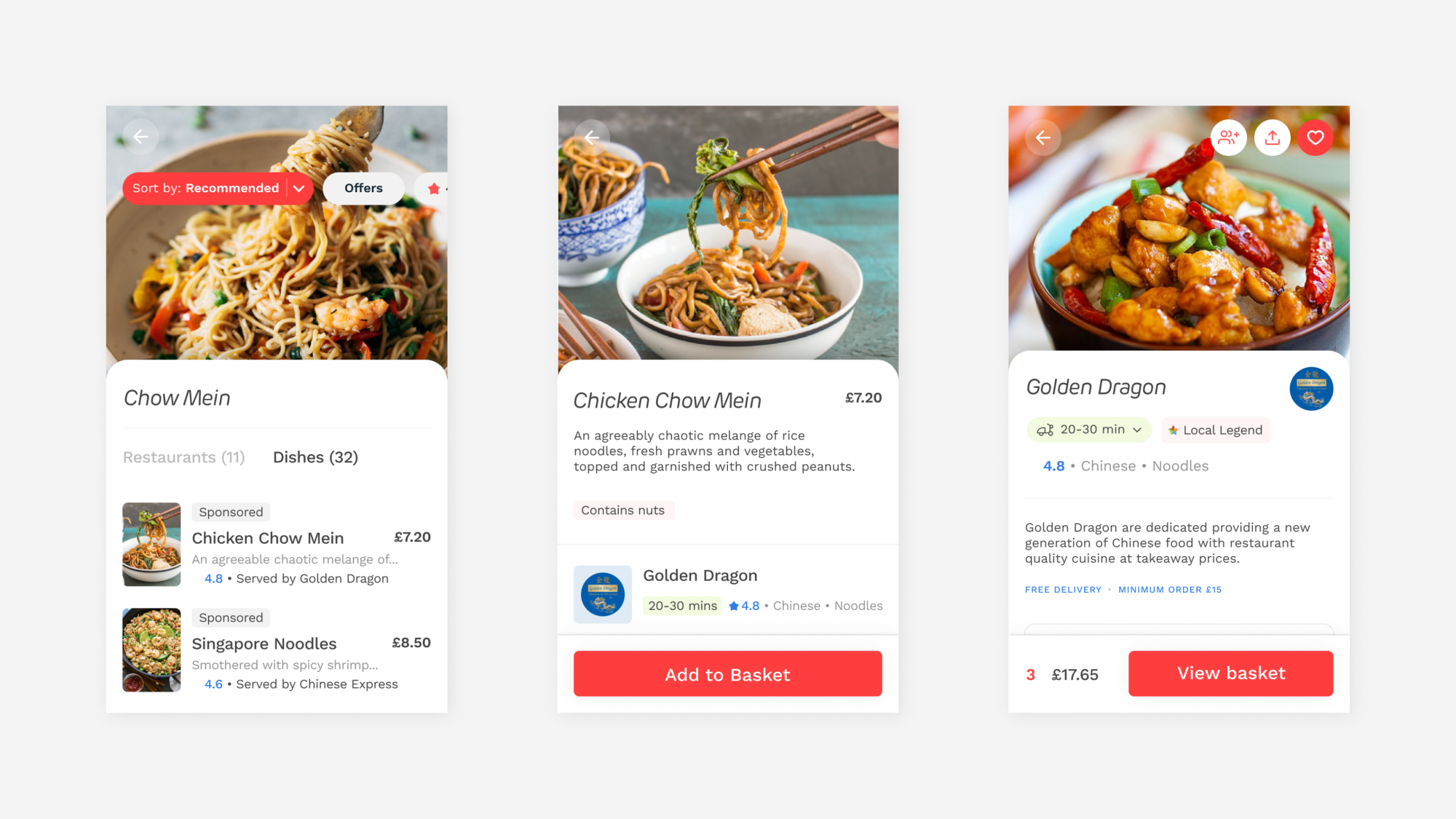This screenshot has width=1456, height=819.
Task: Tap the star filter chip beside Offers
Action: (432, 189)
